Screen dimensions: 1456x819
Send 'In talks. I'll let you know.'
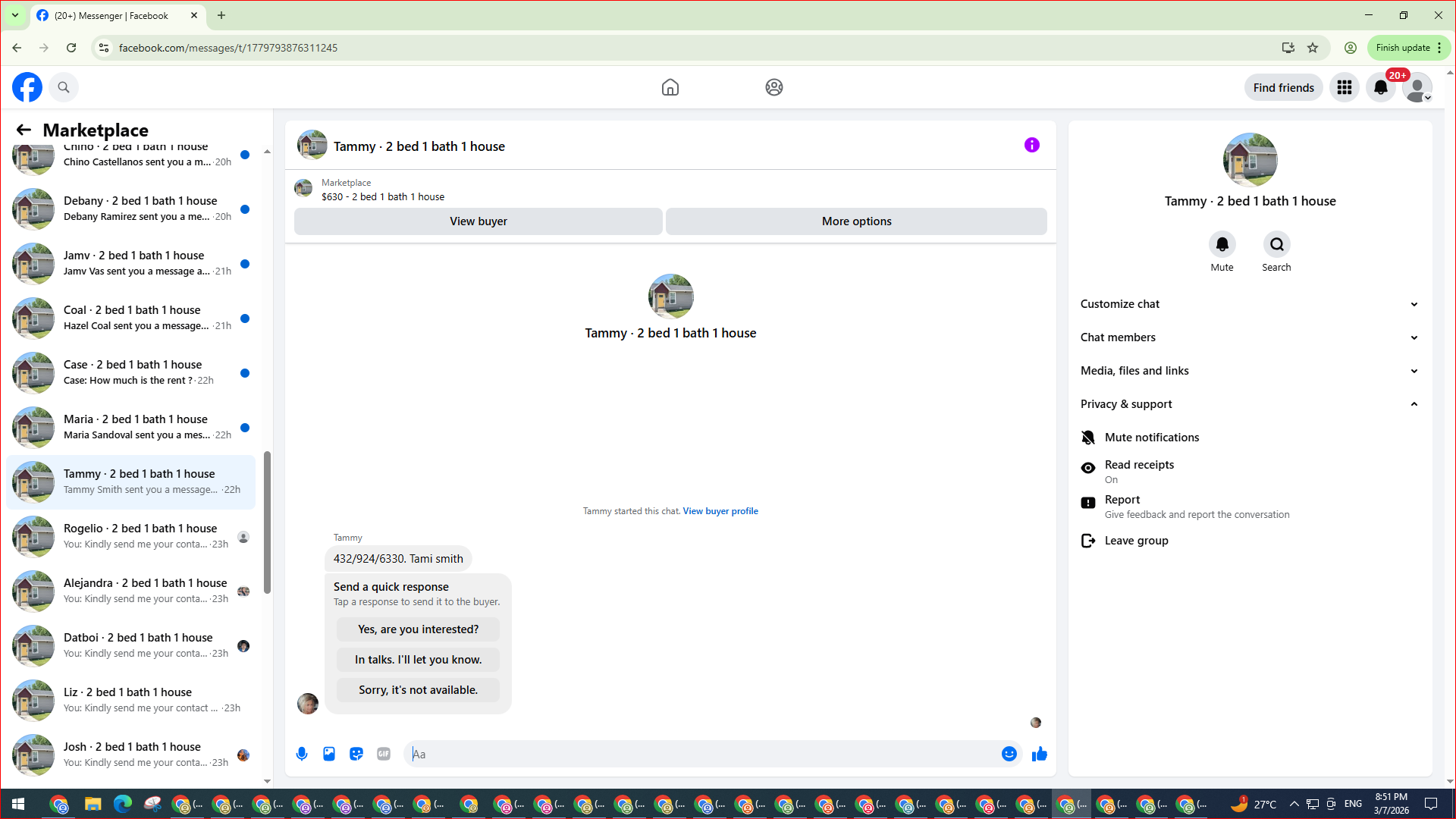pyautogui.click(x=419, y=660)
